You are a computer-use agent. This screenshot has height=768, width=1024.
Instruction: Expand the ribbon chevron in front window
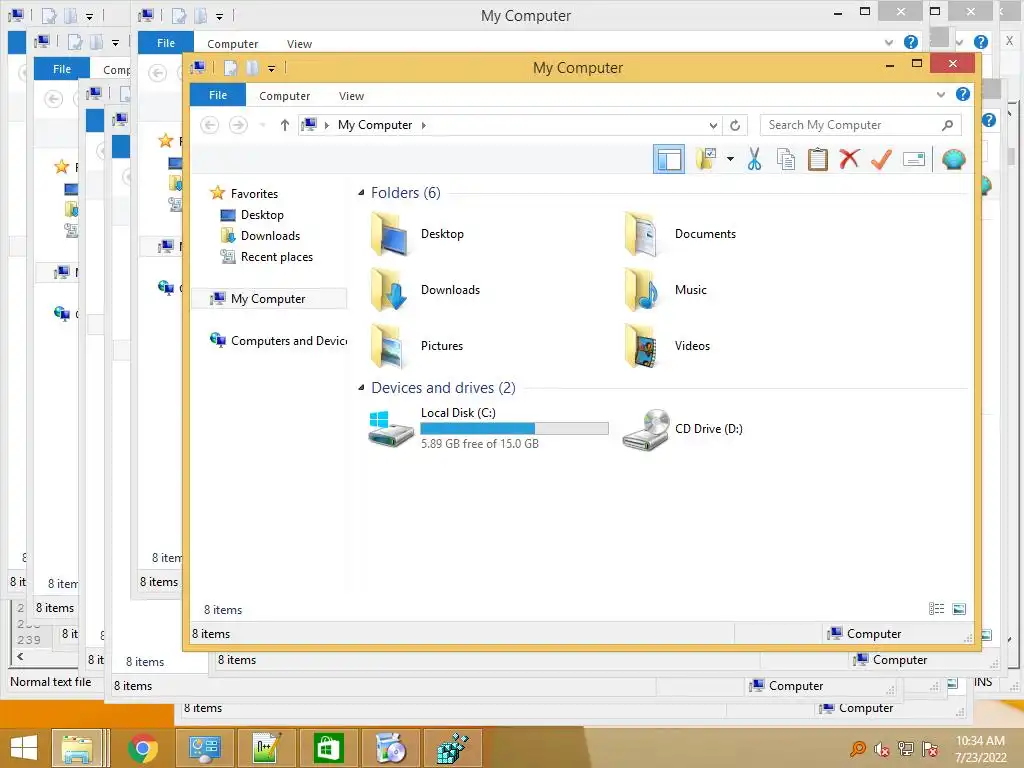pyautogui.click(x=940, y=95)
